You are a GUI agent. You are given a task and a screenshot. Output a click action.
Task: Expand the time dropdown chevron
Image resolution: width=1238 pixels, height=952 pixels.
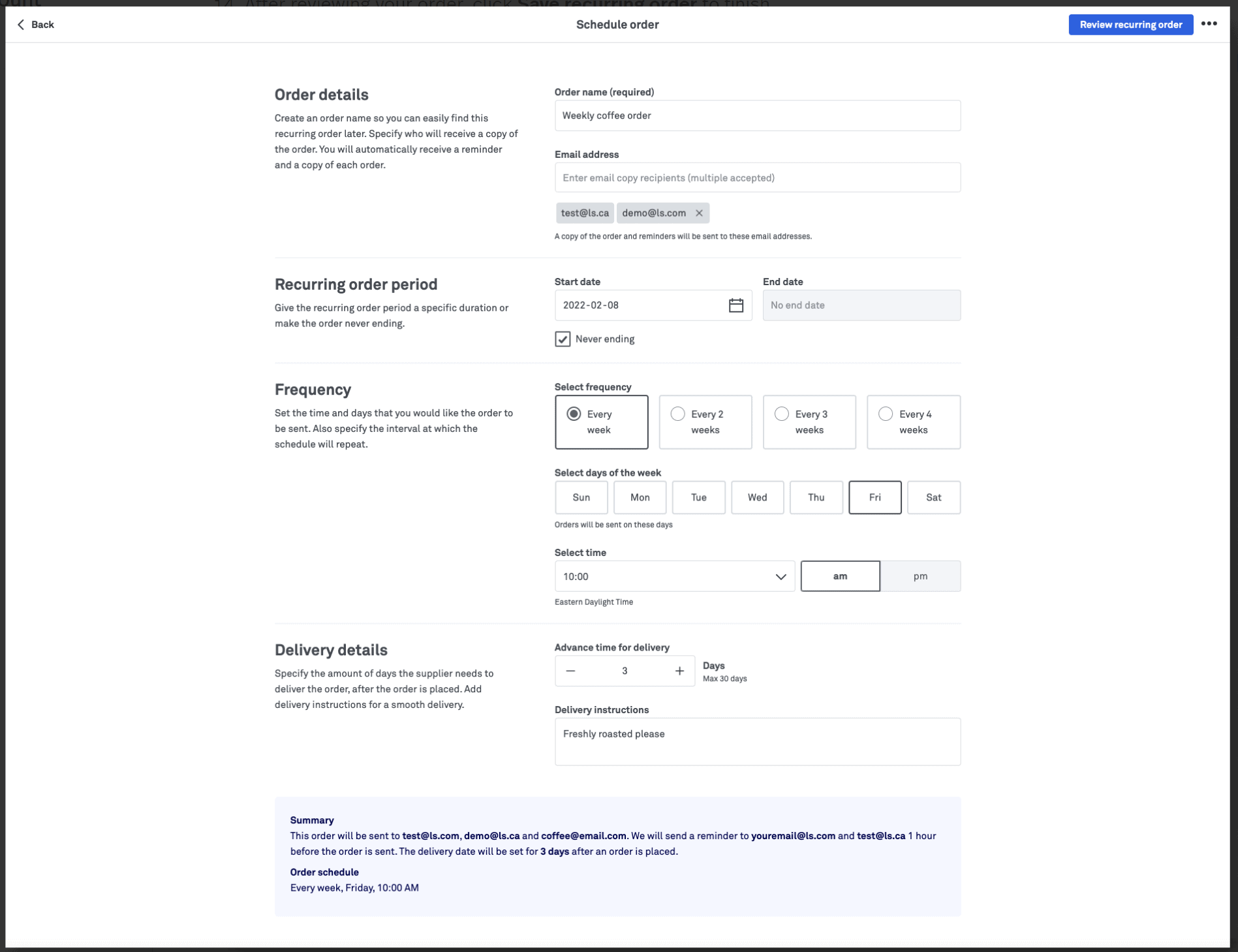point(781,577)
